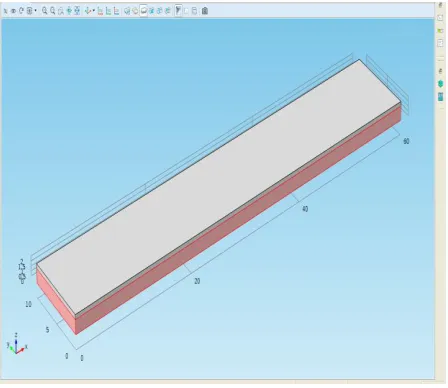Click axis tick label '40'
The width and height of the screenshot is (448, 388).
[305, 209]
